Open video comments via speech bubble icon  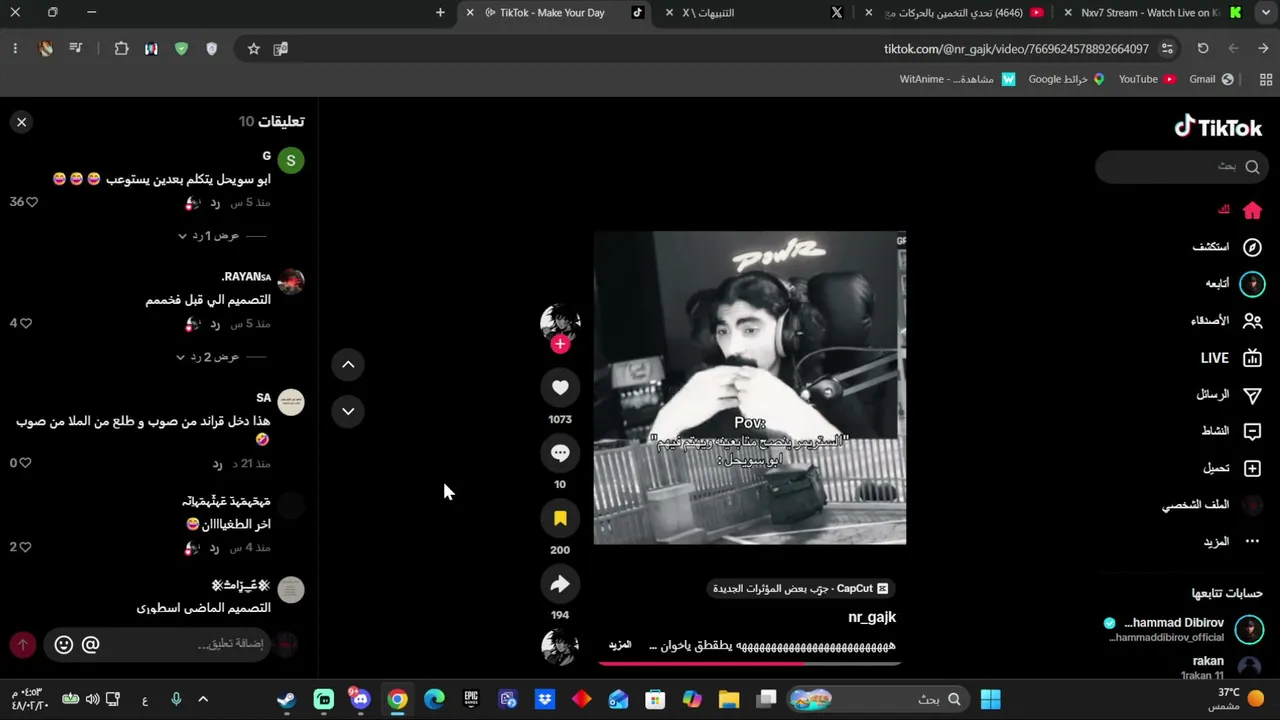560,453
